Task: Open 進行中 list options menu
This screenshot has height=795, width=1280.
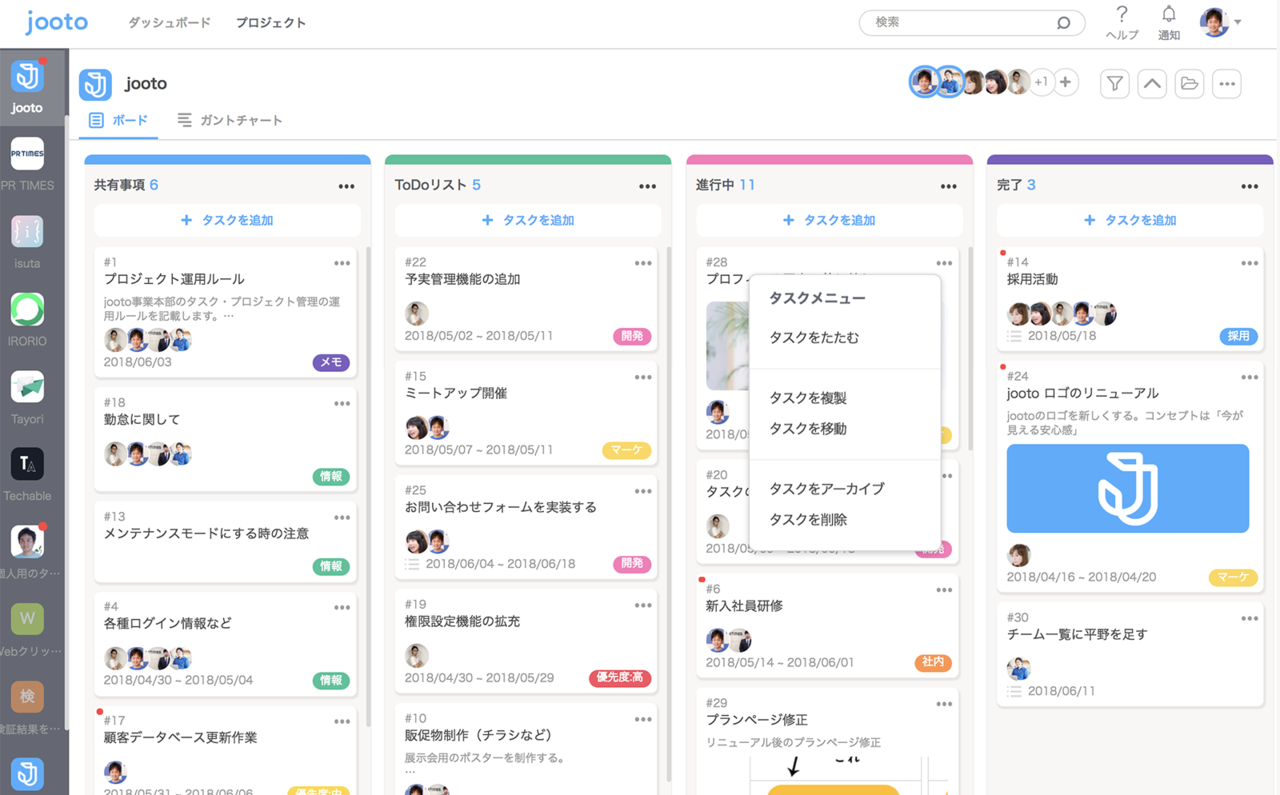Action: (x=949, y=186)
